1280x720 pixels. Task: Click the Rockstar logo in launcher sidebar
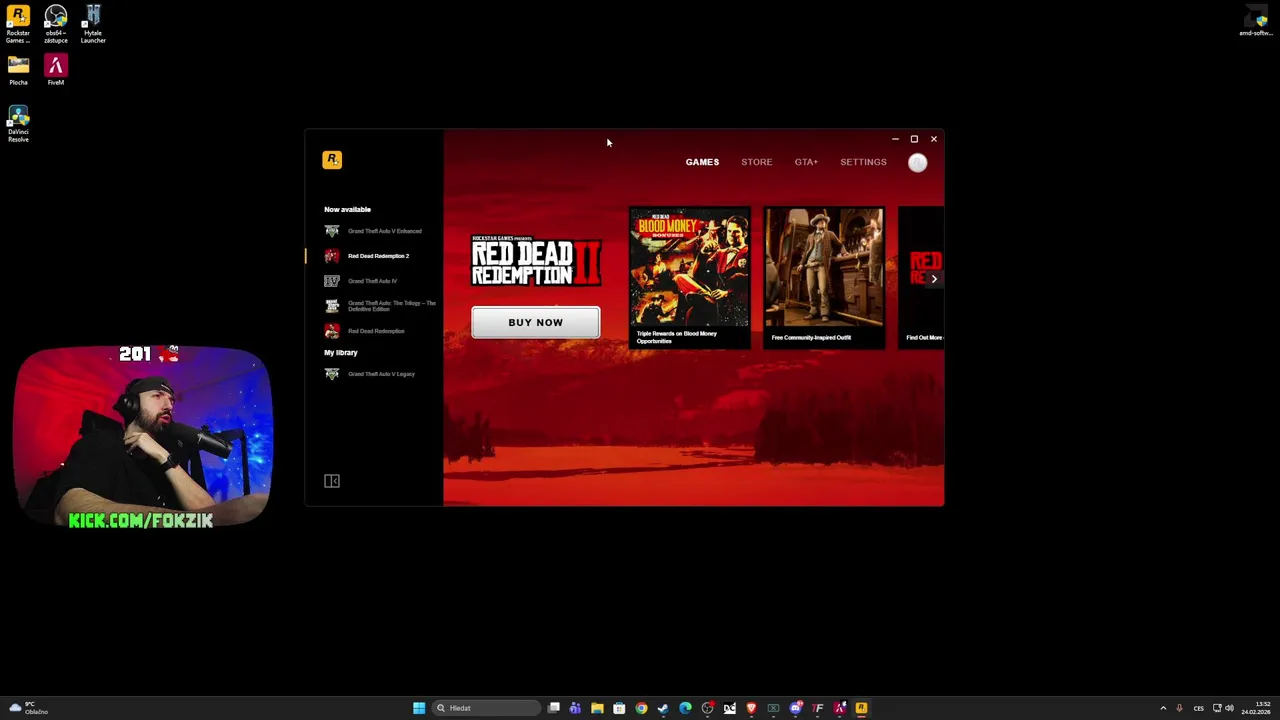[x=332, y=160]
